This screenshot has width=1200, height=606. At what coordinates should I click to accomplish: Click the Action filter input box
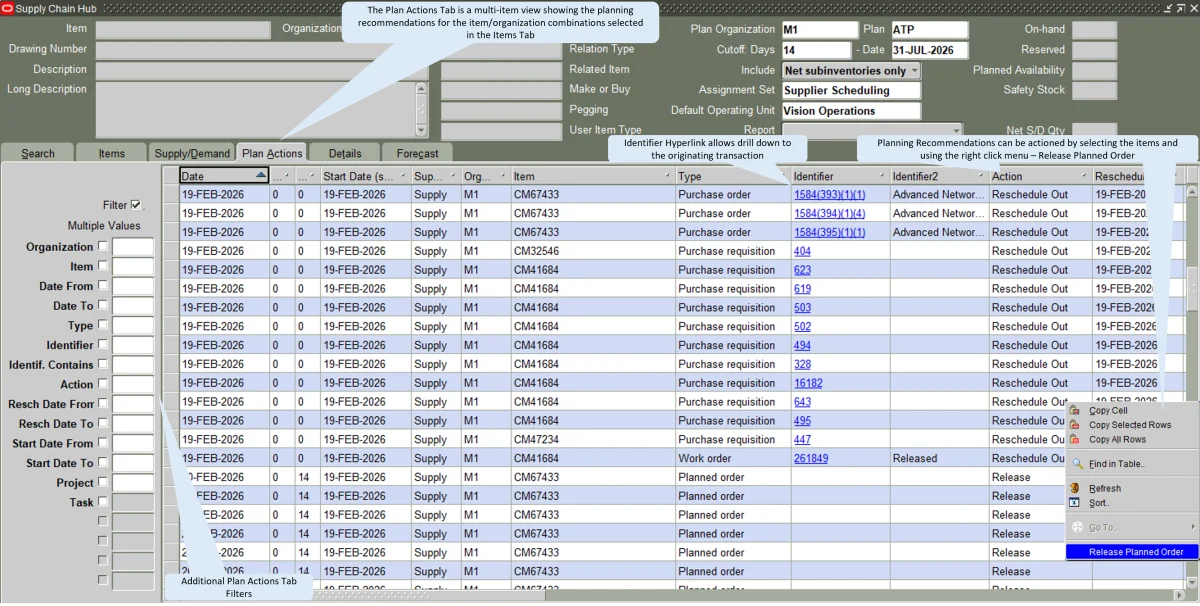[133, 384]
